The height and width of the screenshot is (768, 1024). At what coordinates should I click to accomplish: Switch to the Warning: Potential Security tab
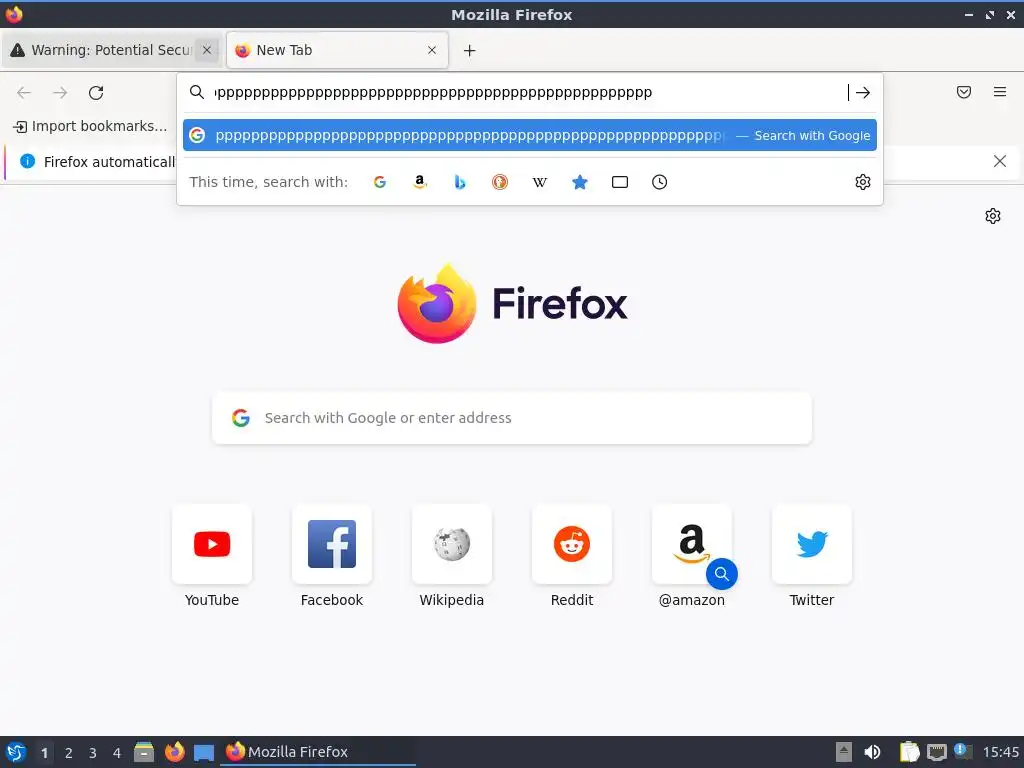point(112,50)
